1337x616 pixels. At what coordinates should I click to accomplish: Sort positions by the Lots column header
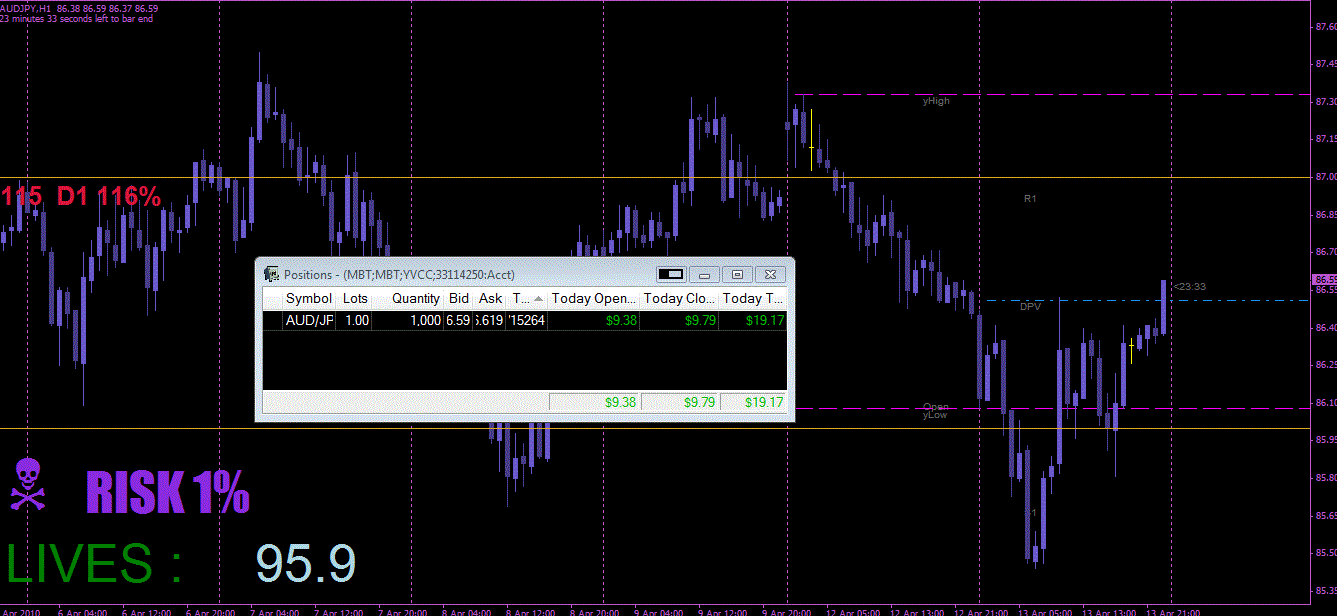click(355, 298)
